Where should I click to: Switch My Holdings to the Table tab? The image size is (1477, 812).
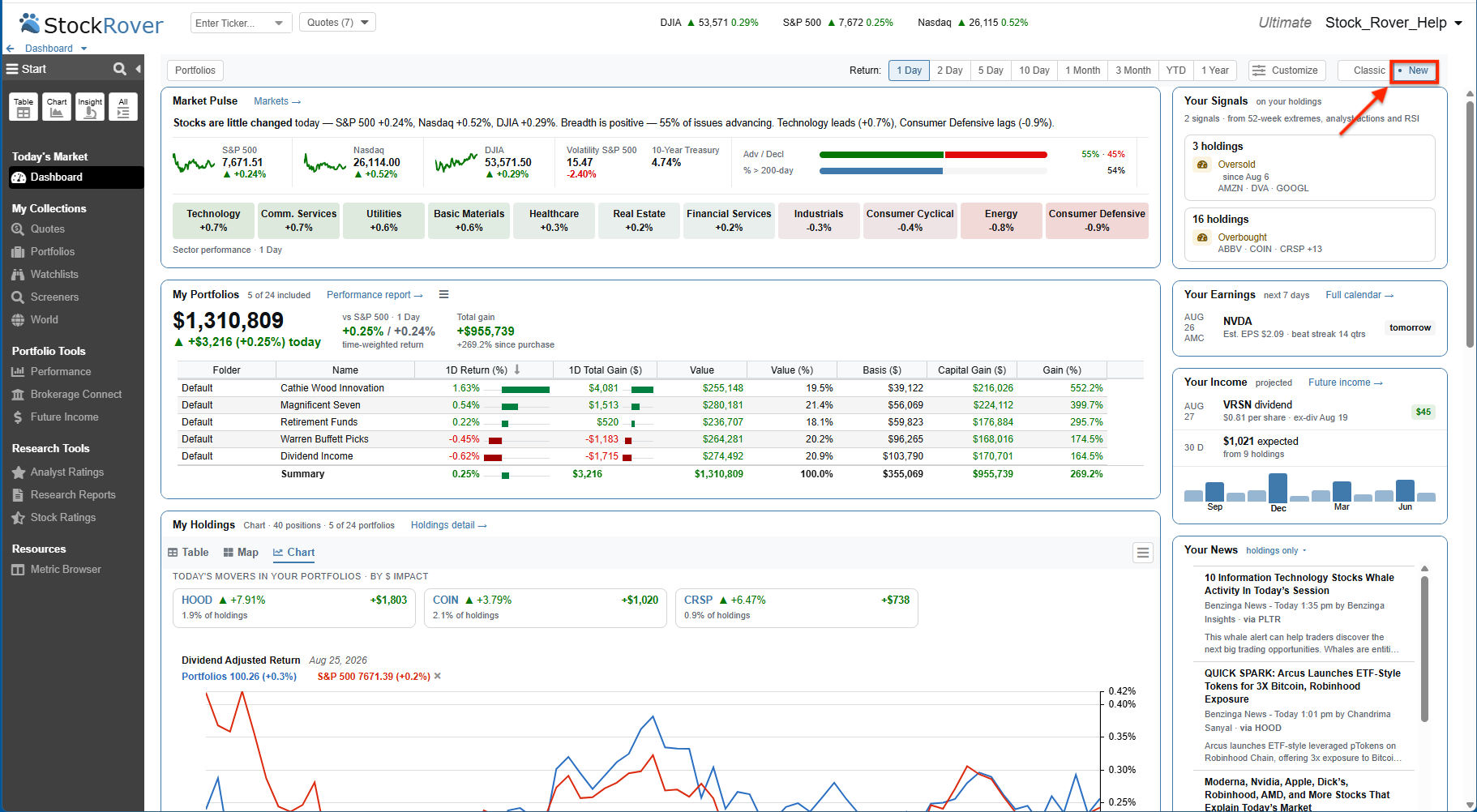point(188,552)
